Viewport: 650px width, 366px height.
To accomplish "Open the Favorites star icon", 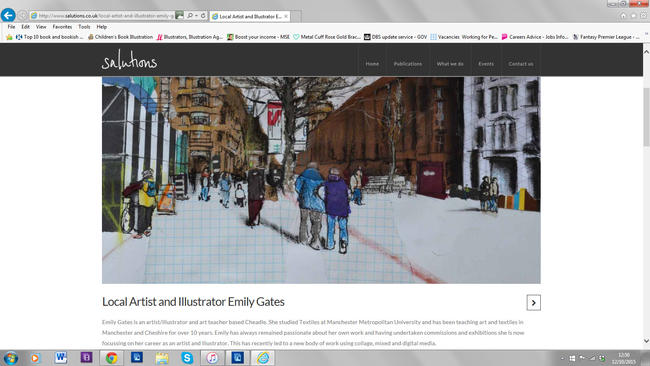I will (x=633, y=15).
